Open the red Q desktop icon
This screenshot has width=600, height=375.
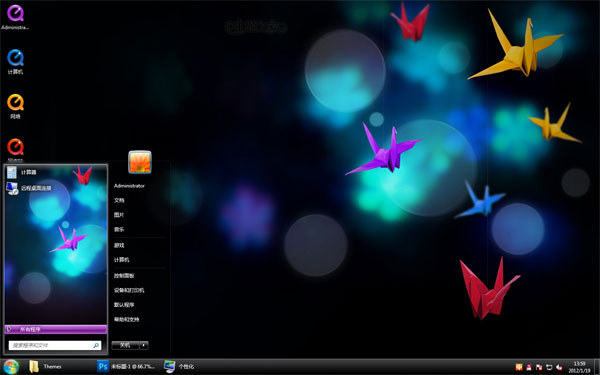point(15,147)
